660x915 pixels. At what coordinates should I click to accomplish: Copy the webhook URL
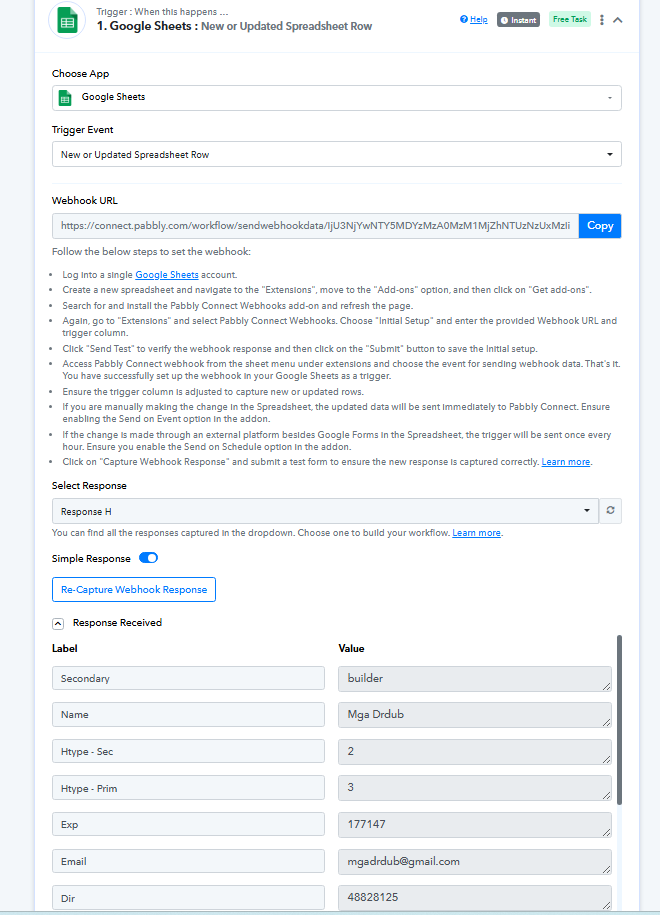pyautogui.click(x=600, y=226)
